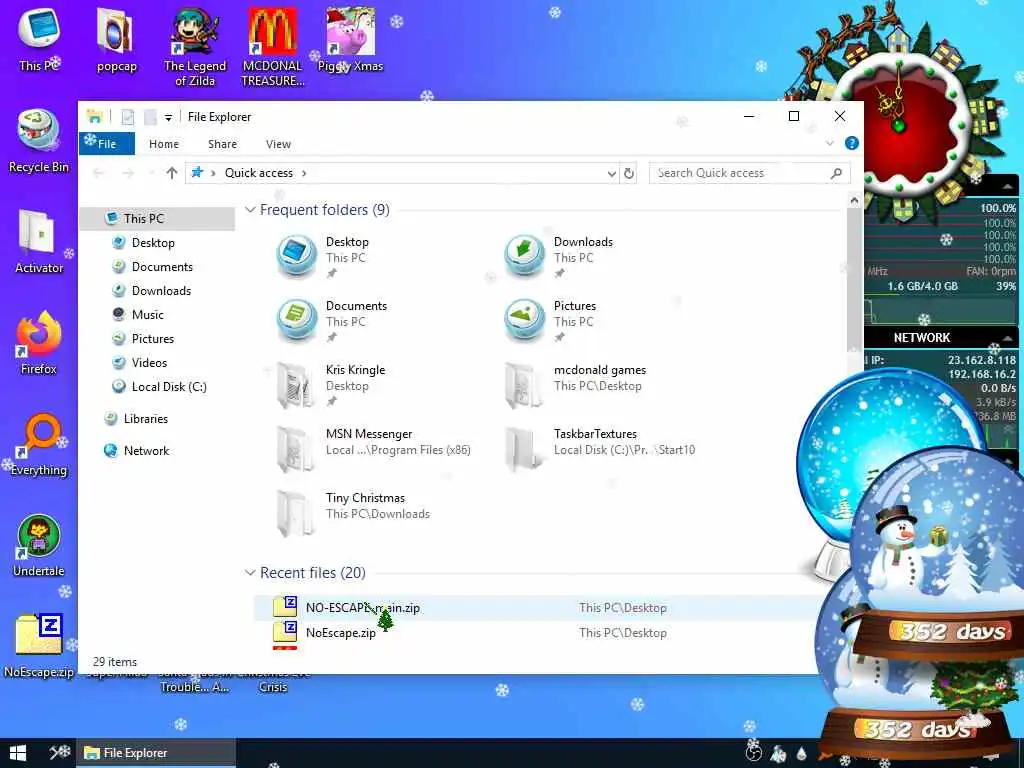
Task: Switch to the Share ribbon tab
Action: coord(222,144)
